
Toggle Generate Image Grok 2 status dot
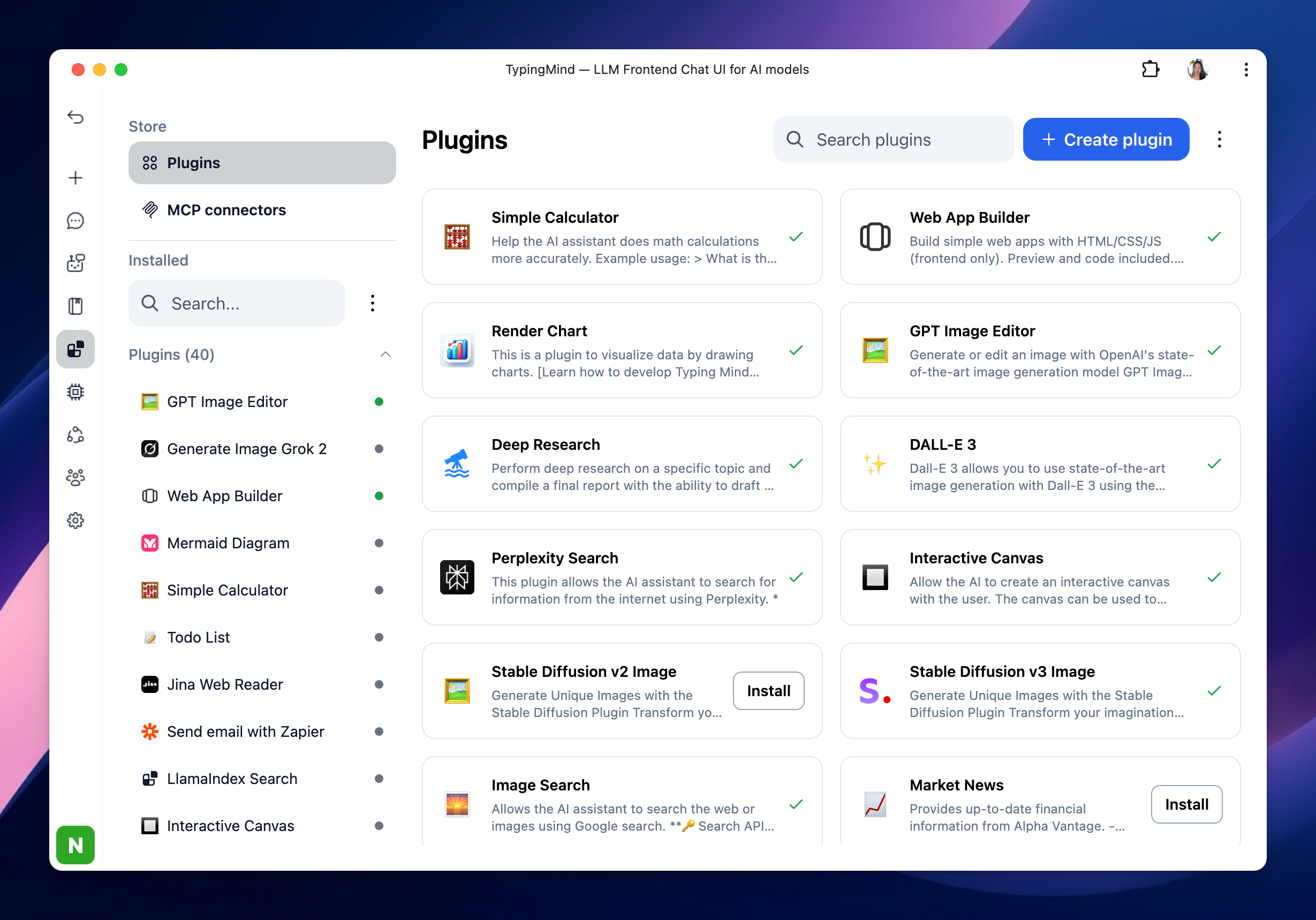click(x=379, y=449)
